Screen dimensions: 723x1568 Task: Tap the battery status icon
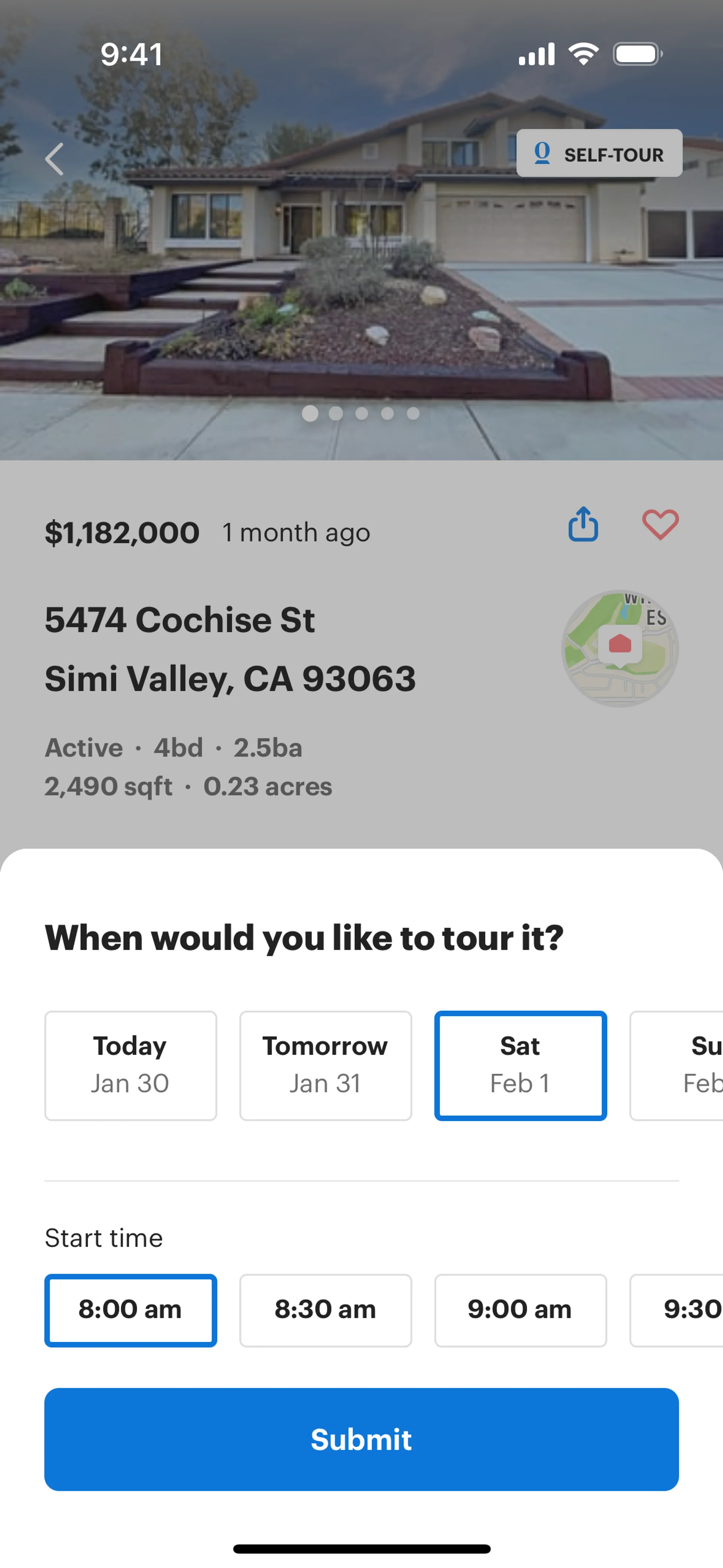[x=637, y=54]
